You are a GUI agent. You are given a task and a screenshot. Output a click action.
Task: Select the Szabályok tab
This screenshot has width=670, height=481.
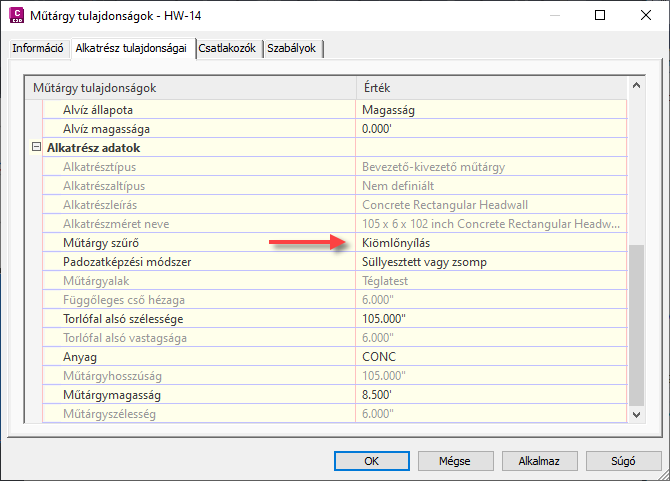293,48
